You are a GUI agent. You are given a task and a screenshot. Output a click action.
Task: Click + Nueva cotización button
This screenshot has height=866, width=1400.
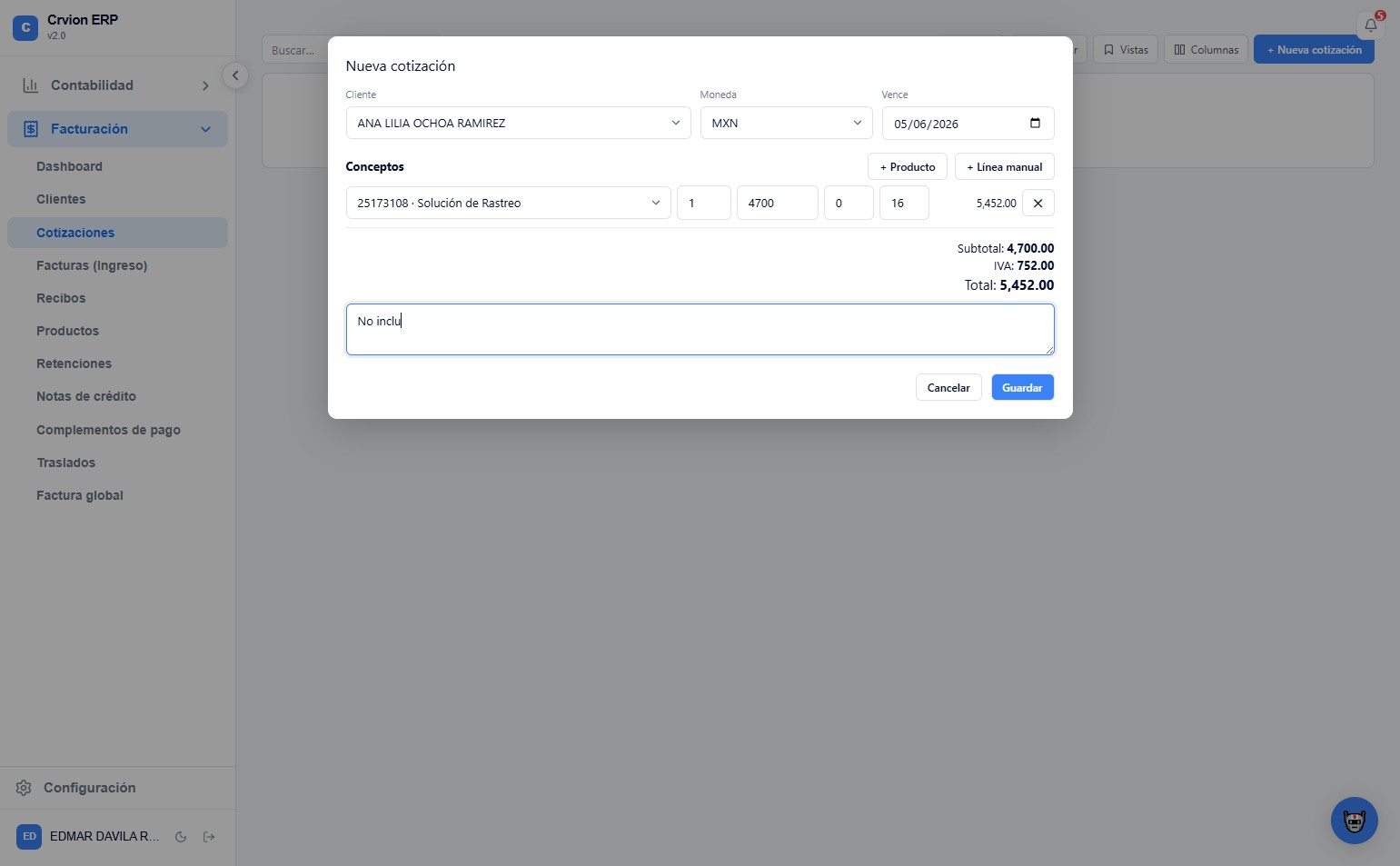[x=1314, y=50]
